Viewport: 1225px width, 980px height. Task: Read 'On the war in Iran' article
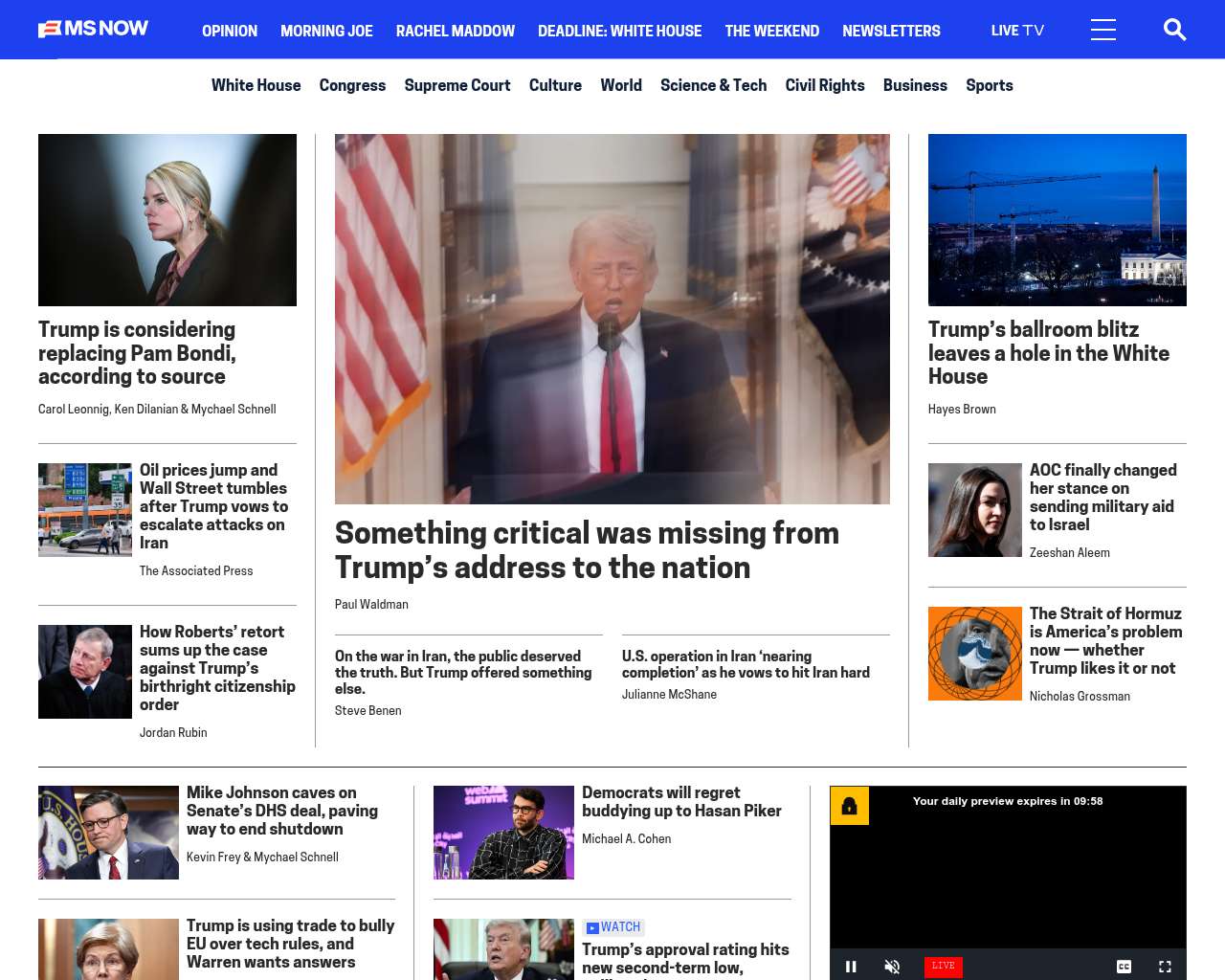point(463,673)
